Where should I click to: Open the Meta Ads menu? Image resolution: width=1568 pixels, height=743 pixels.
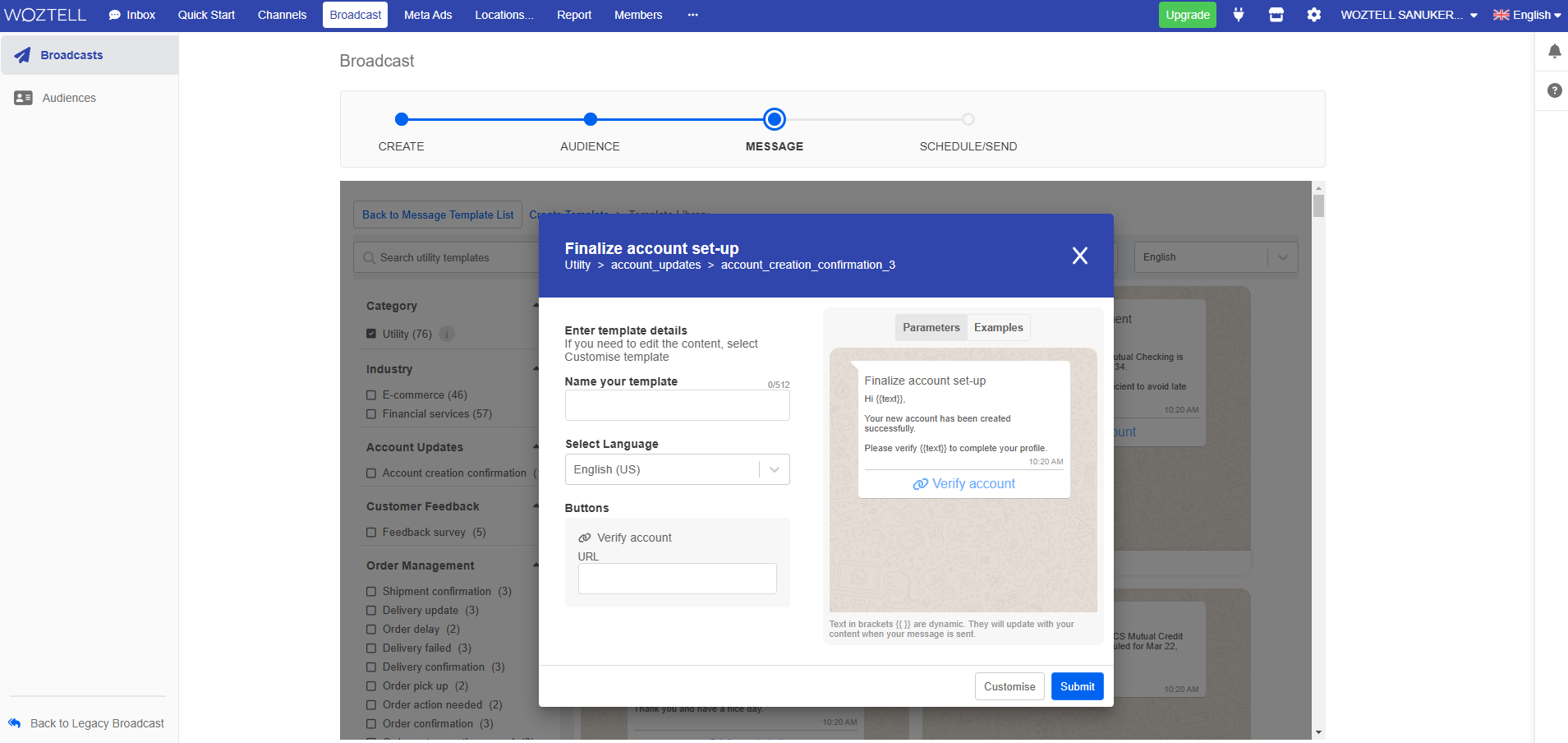pos(427,15)
